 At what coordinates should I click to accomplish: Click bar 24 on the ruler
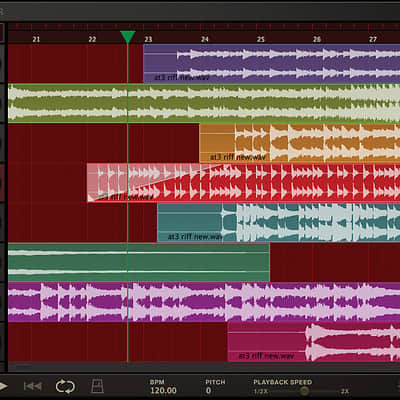[204, 39]
